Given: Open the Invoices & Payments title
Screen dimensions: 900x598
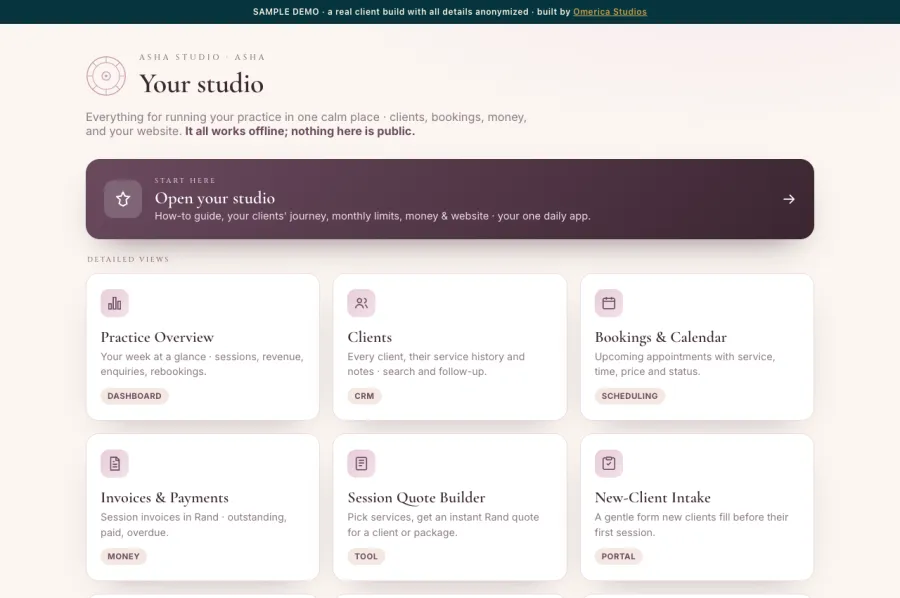Looking at the screenshot, I should (x=165, y=498).
